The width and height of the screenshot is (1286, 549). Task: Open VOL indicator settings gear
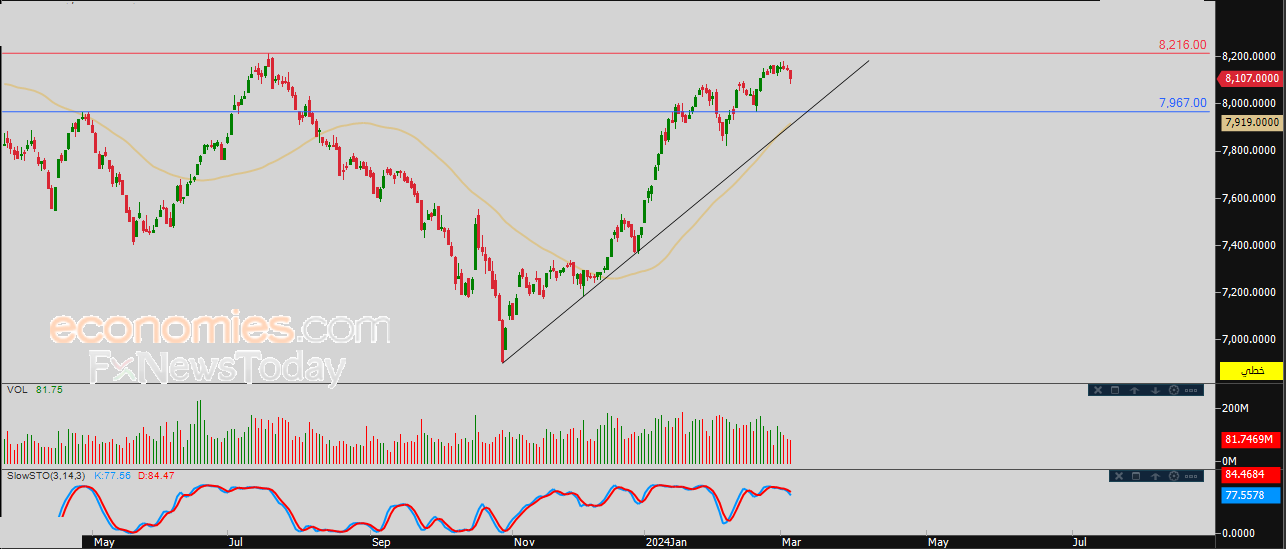click(x=1174, y=390)
